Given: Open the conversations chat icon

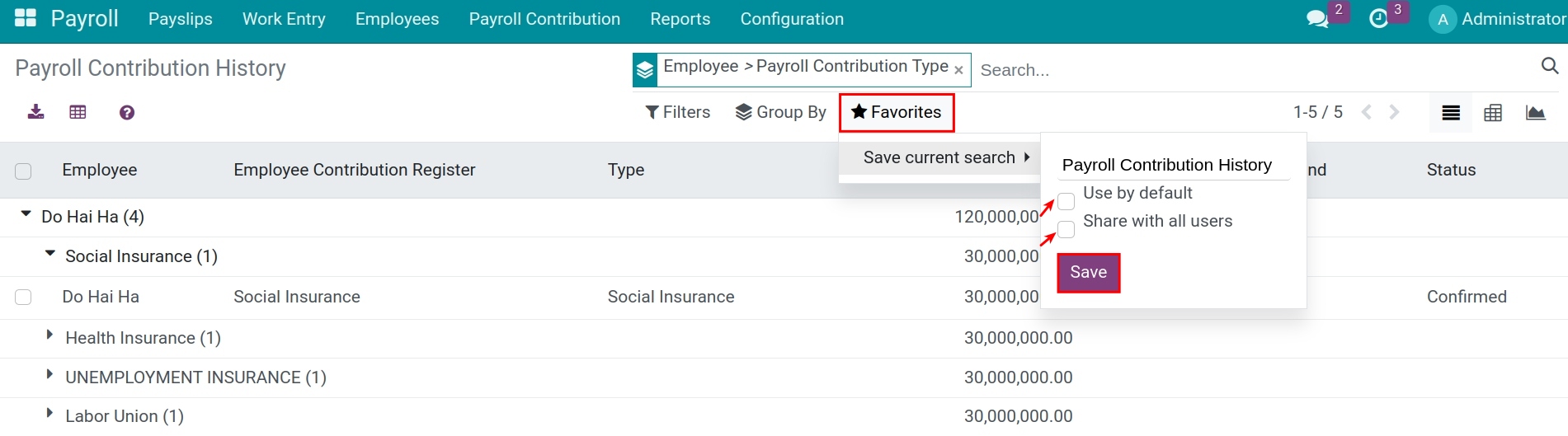Looking at the screenshot, I should (x=1317, y=19).
